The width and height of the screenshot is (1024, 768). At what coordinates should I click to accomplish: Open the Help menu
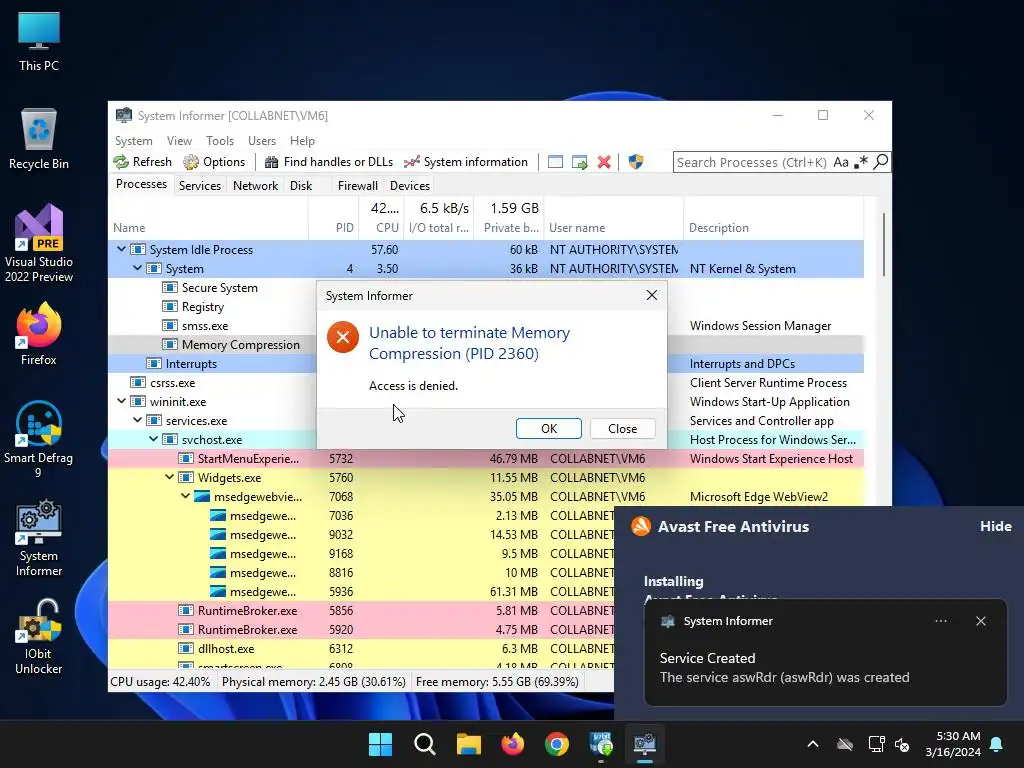click(x=302, y=141)
